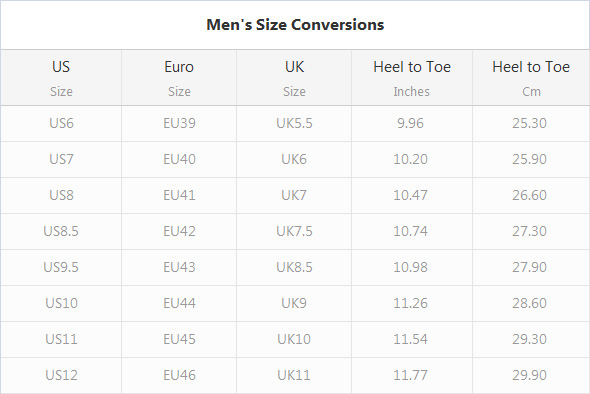The image size is (590, 394).
Task: Select the UK11 cell
Action: coord(294,375)
